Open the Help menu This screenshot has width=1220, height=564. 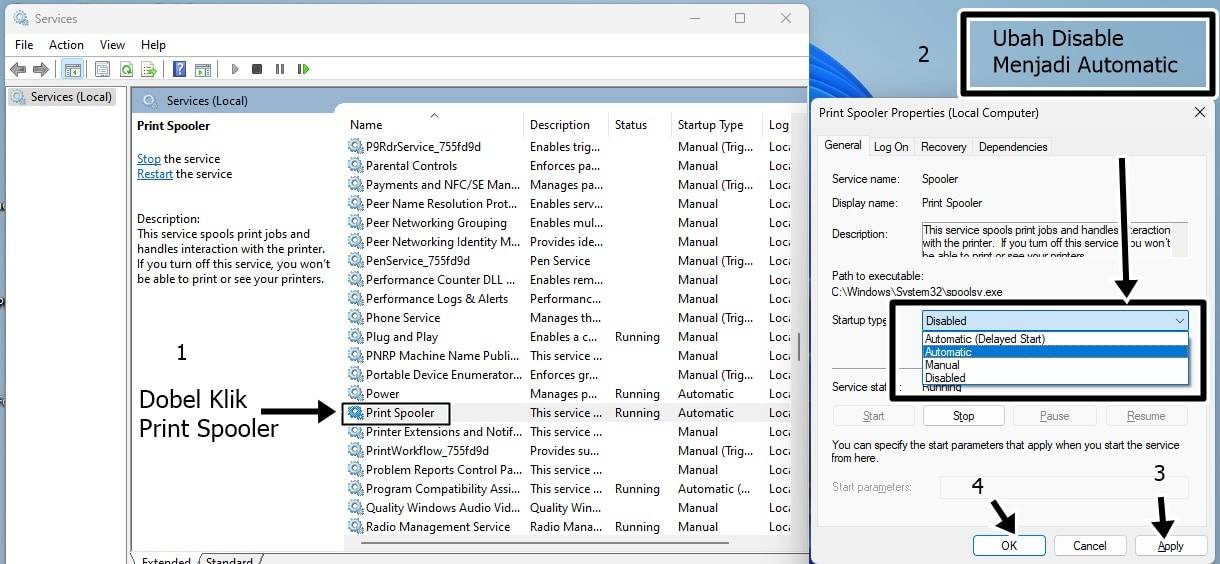(153, 45)
